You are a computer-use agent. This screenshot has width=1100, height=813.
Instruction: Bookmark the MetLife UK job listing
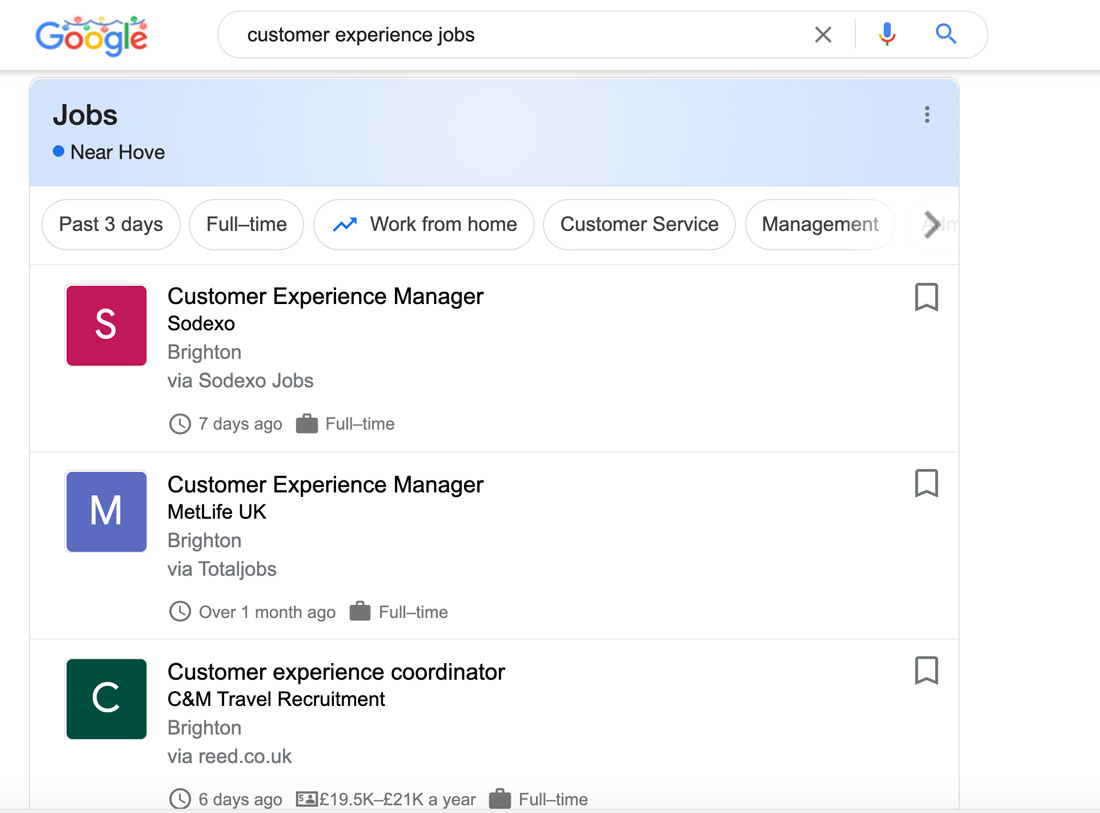(x=926, y=483)
